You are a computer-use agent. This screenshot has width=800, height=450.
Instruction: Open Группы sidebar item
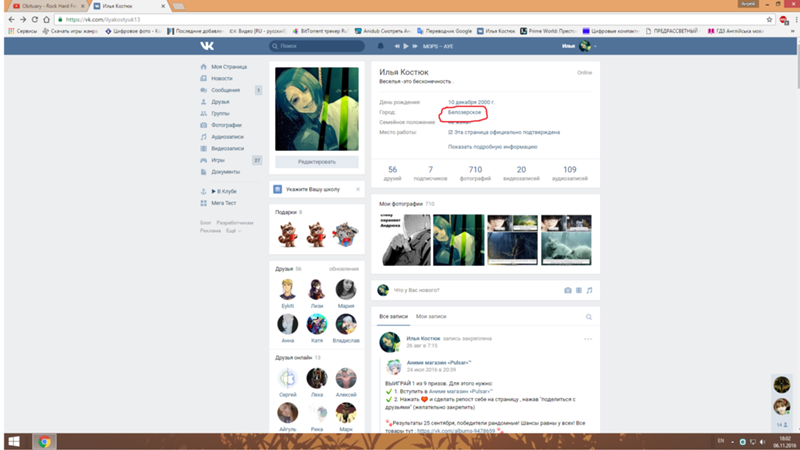(x=220, y=114)
